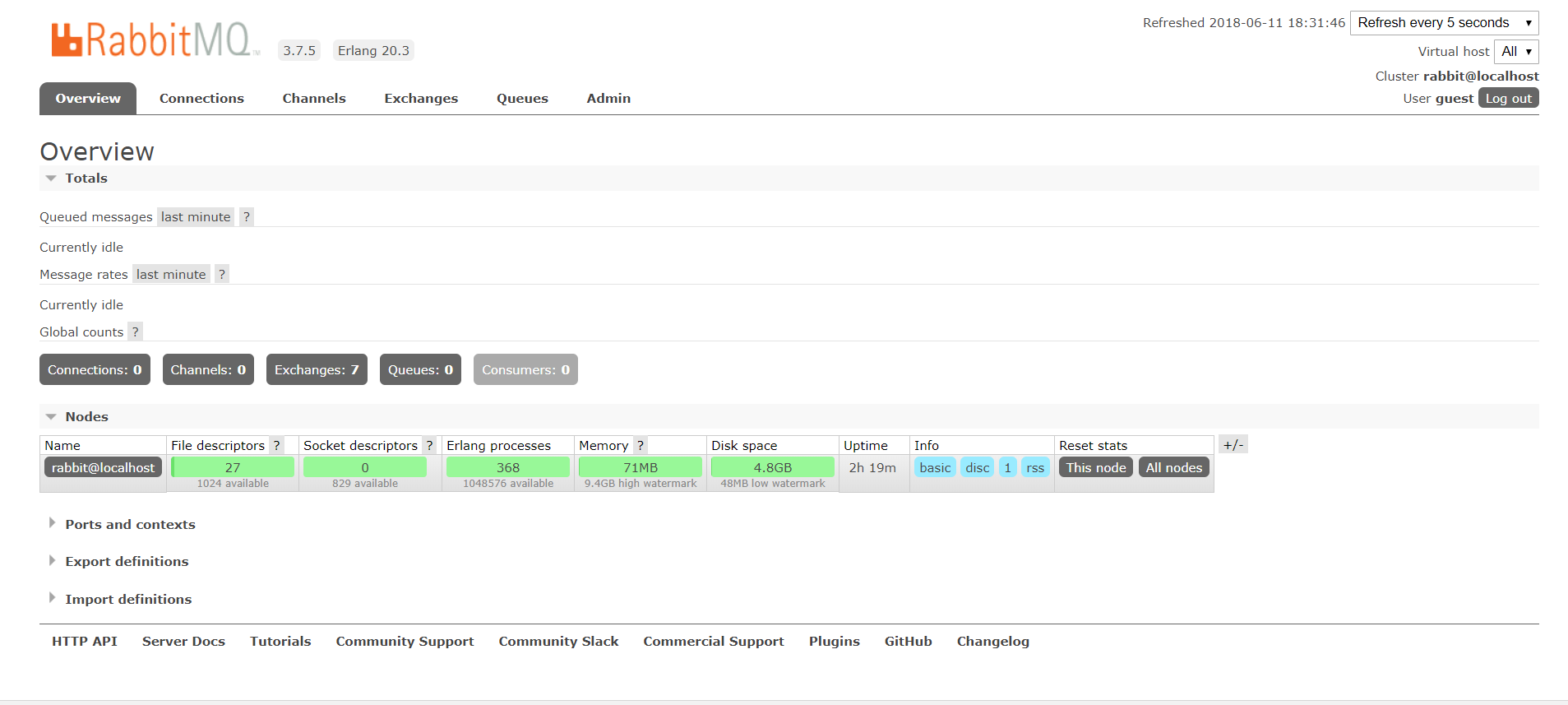Image resolution: width=1568 pixels, height=705 pixels.
Task: Click the Log out button
Action: [1508, 99]
